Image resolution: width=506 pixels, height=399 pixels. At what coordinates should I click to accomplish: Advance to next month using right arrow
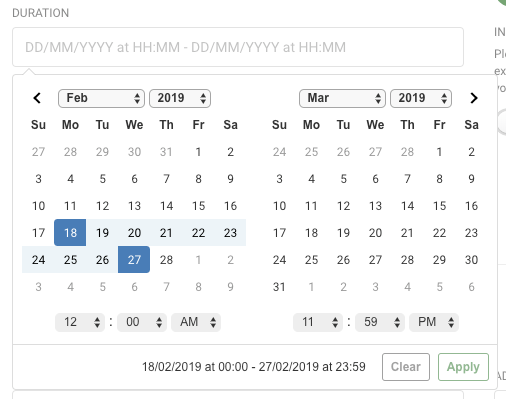click(x=474, y=98)
